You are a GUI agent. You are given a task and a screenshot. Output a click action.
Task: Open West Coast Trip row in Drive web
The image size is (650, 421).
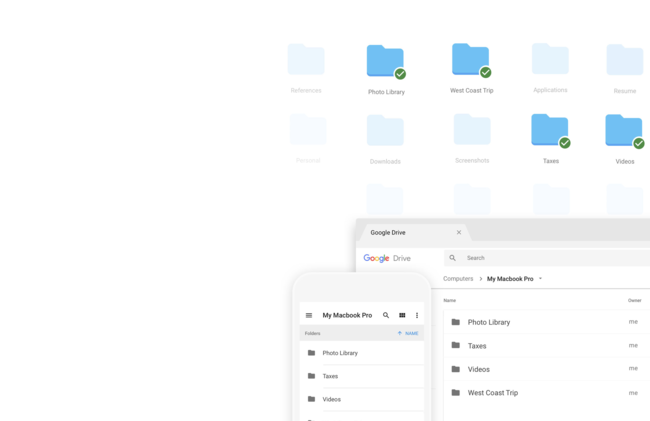(547, 393)
